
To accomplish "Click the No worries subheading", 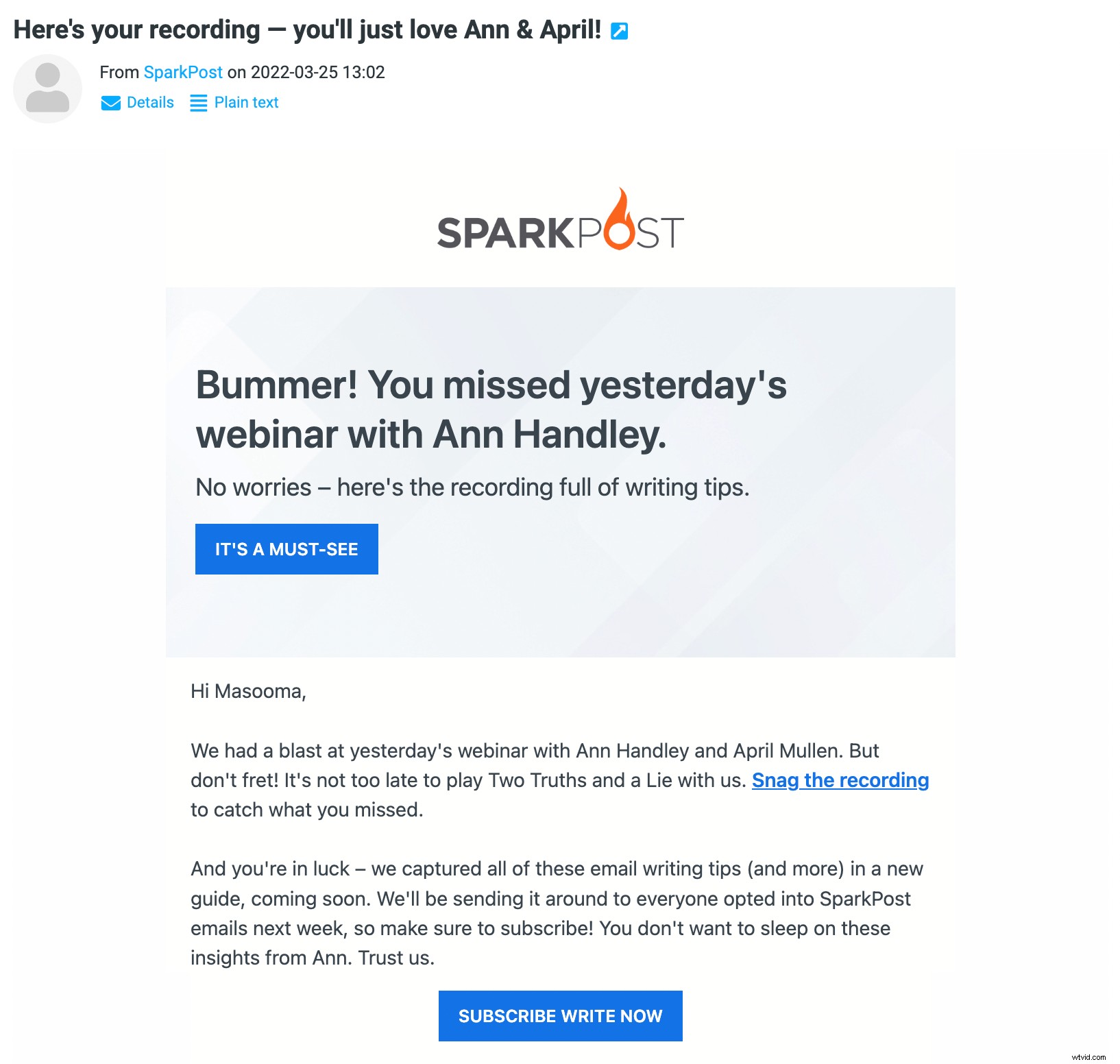I will (473, 487).
